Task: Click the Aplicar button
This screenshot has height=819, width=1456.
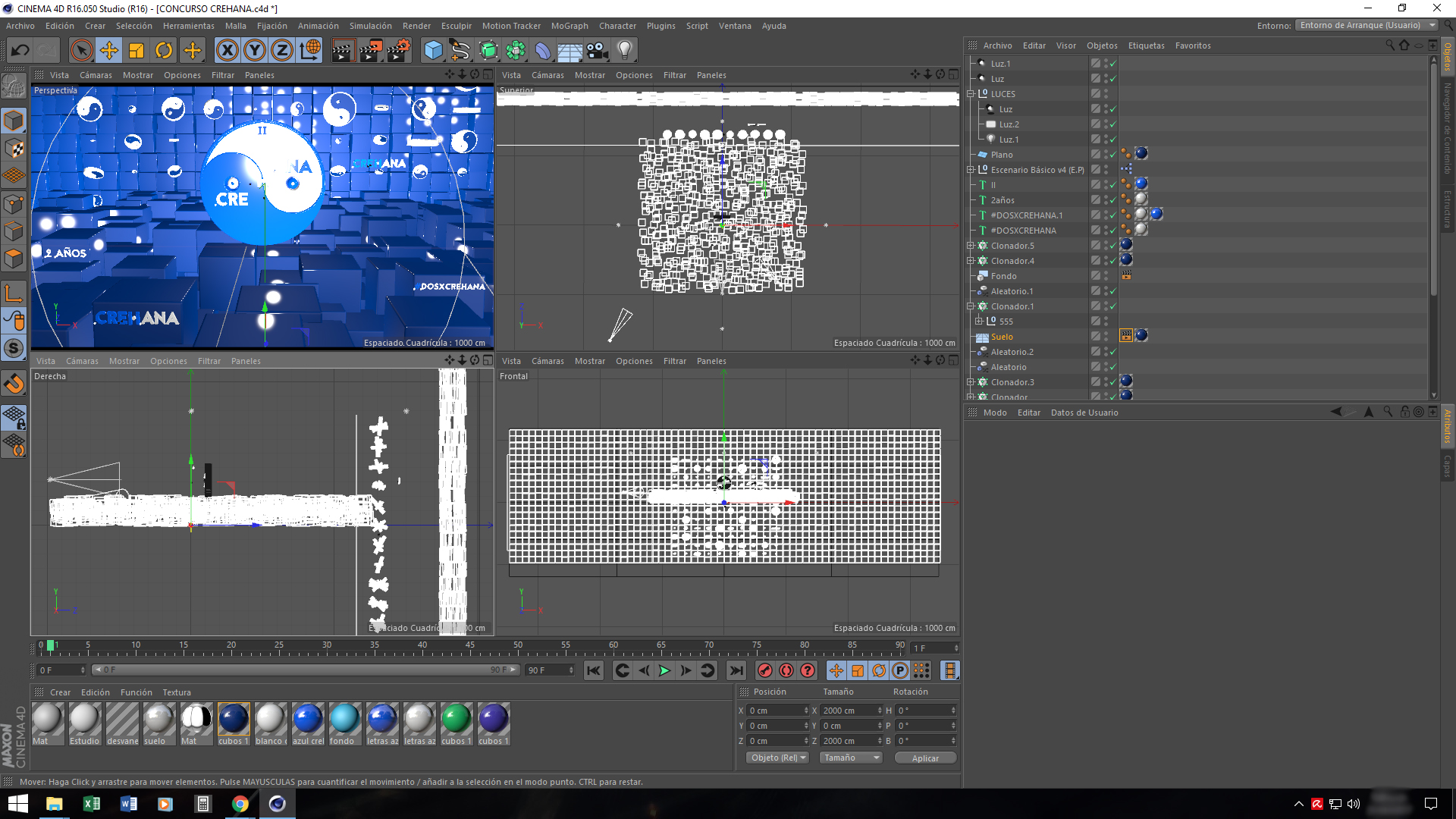Action: click(925, 758)
